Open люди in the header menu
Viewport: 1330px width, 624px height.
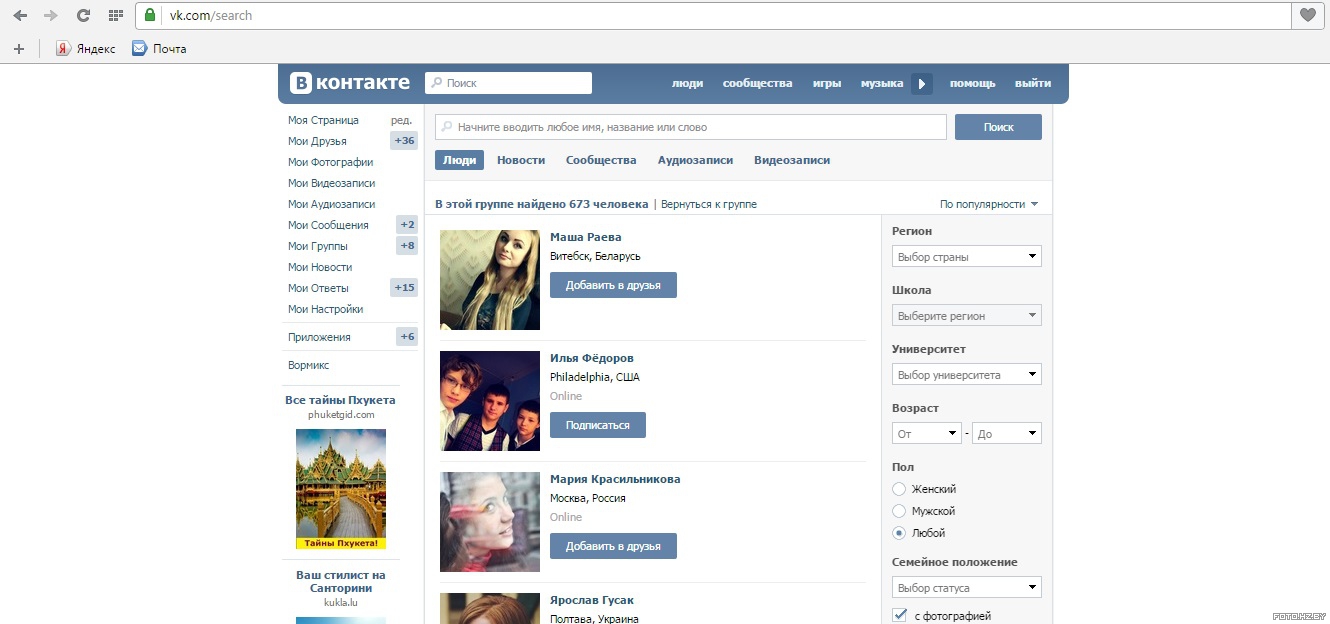tap(687, 84)
